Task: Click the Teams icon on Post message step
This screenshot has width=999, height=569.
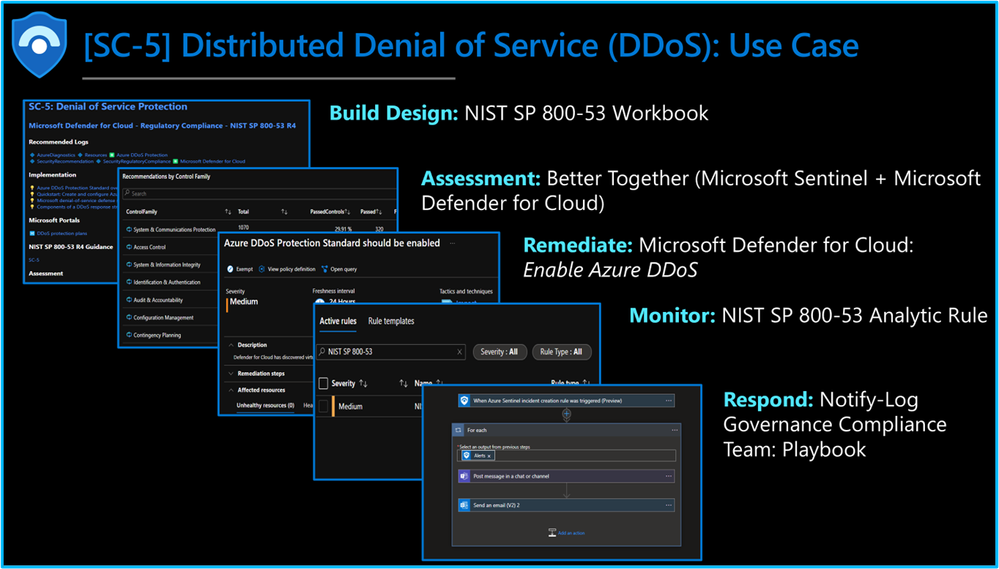Action: click(x=464, y=476)
